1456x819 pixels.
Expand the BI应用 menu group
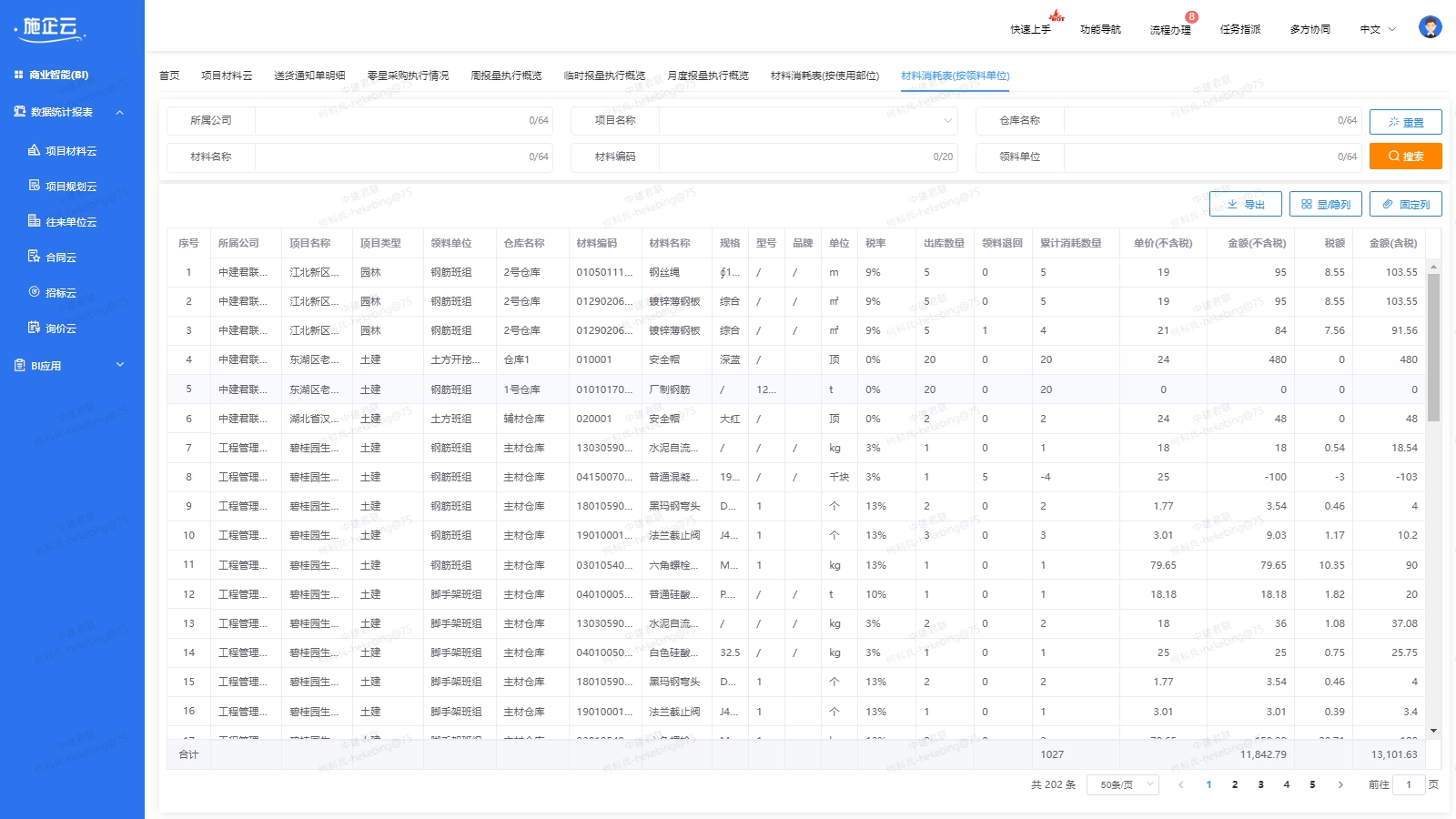coord(119,366)
